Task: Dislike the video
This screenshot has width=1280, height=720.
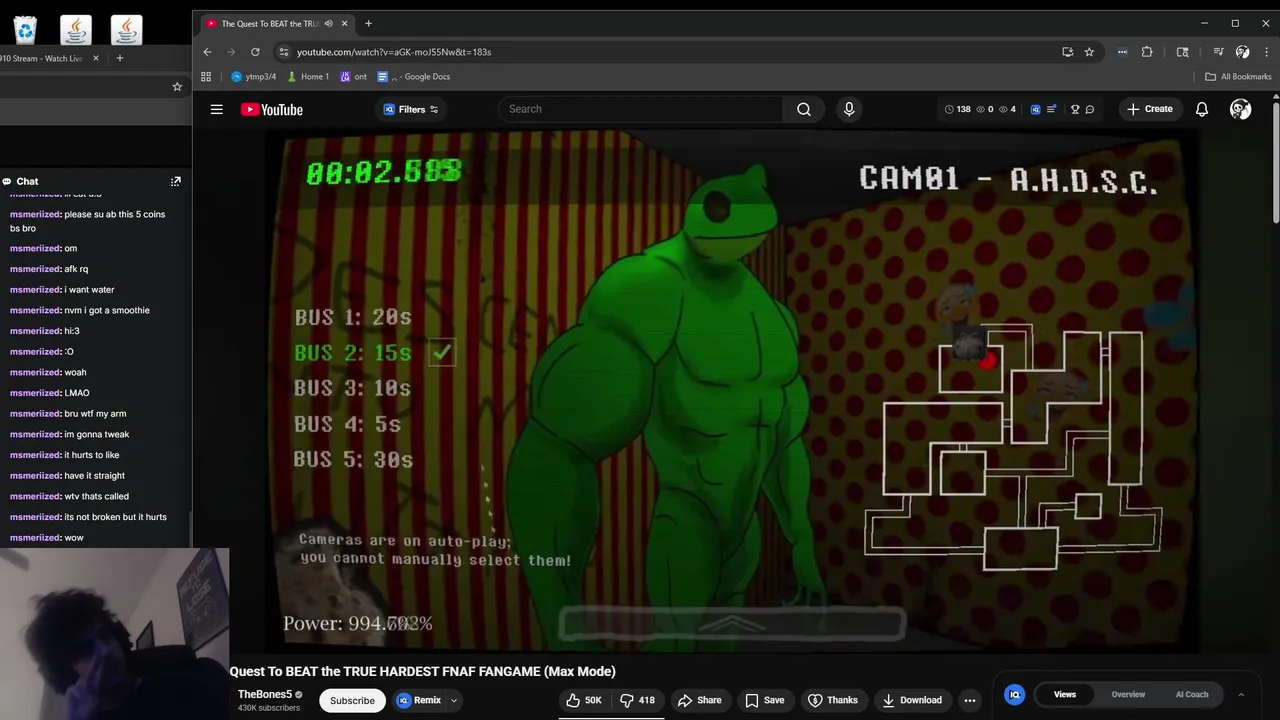Action: [637, 700]
